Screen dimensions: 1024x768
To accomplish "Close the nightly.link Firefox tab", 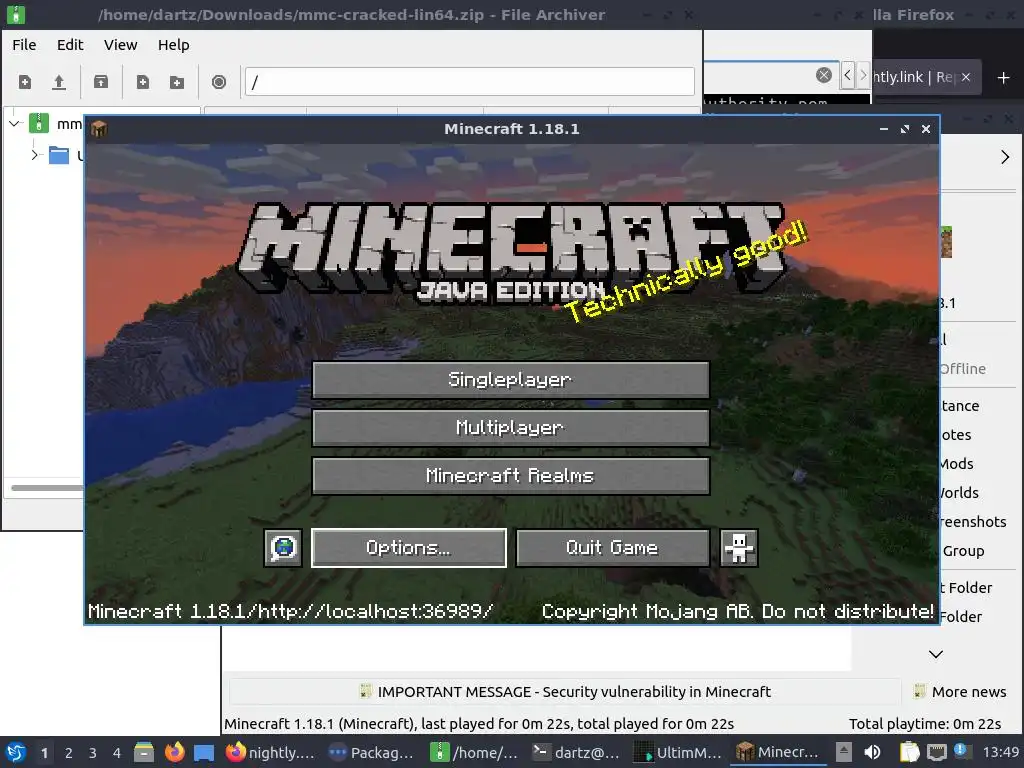I will tap(966, 77).
